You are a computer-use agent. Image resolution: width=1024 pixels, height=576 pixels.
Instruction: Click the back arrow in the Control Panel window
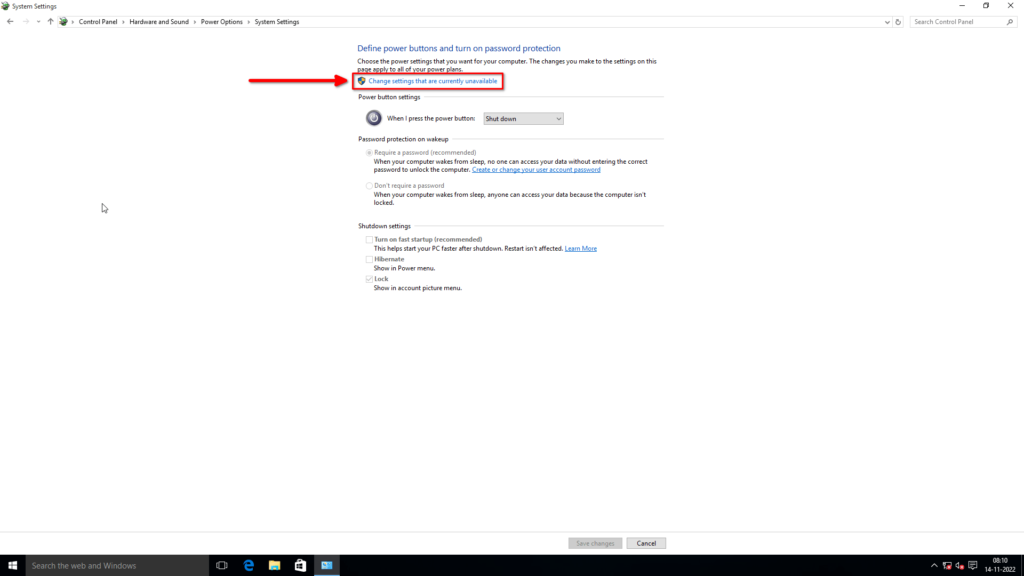10,21
